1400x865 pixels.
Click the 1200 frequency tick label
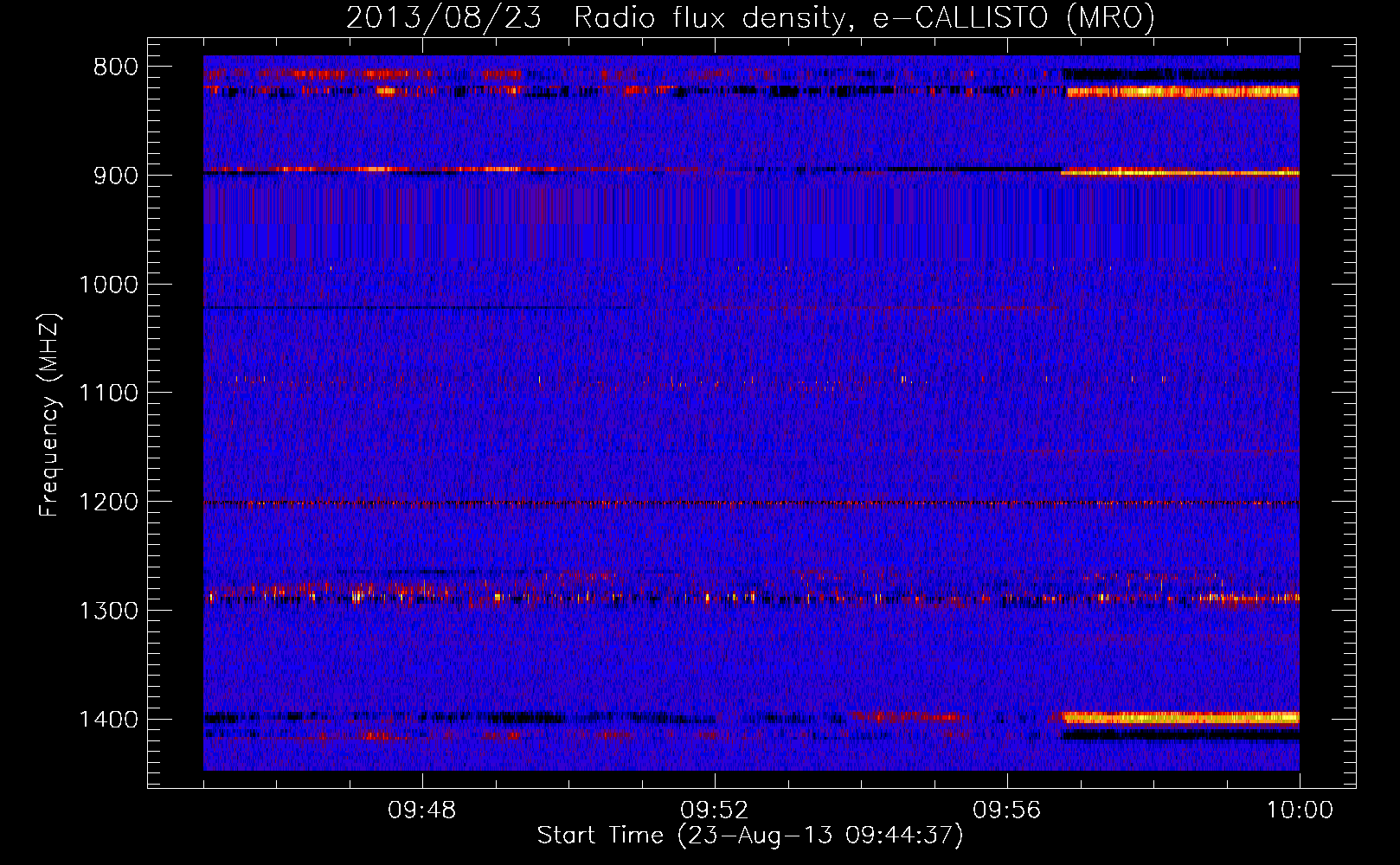[108, 503]
